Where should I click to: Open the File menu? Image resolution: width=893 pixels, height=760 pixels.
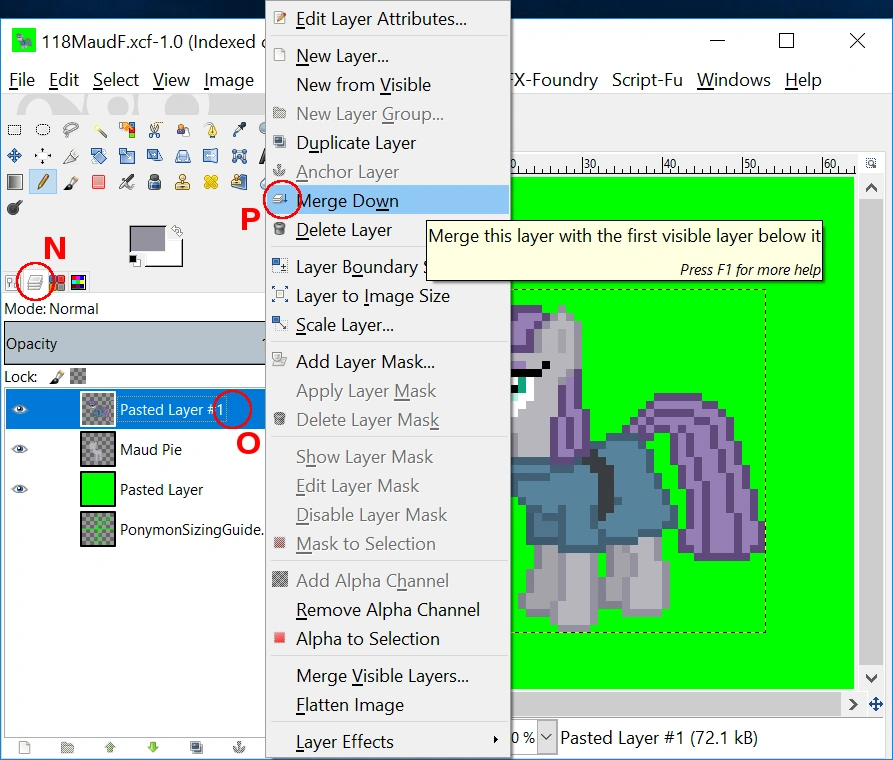click(22, 80)
